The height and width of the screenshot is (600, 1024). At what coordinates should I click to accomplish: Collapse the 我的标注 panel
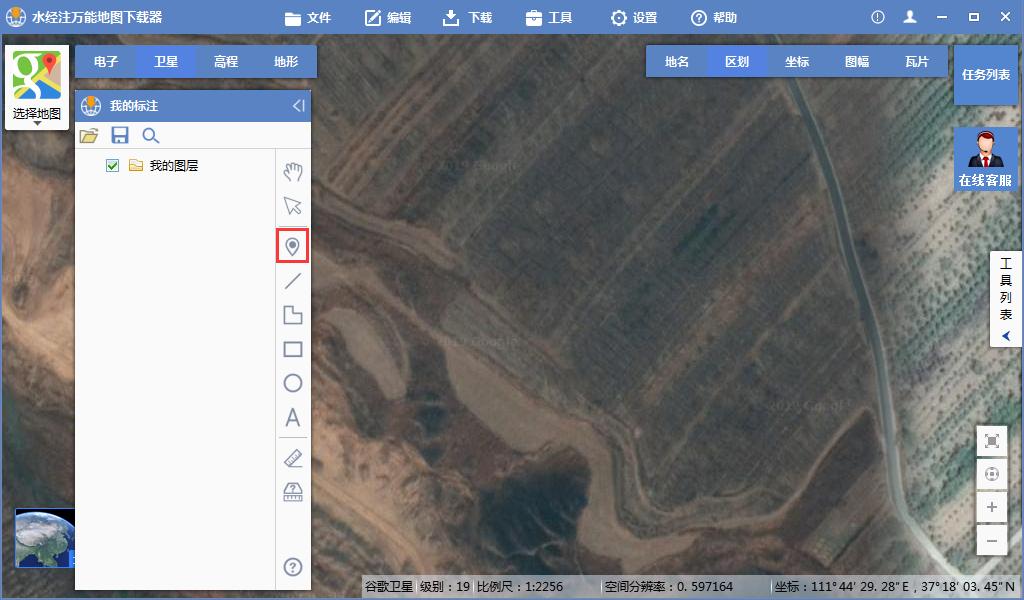tap(298, 106)
